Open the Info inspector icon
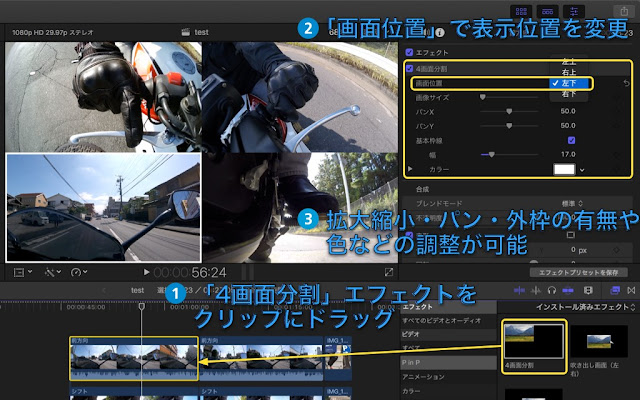This screenshot has width=640, height=400. click(x=440, y=32)
